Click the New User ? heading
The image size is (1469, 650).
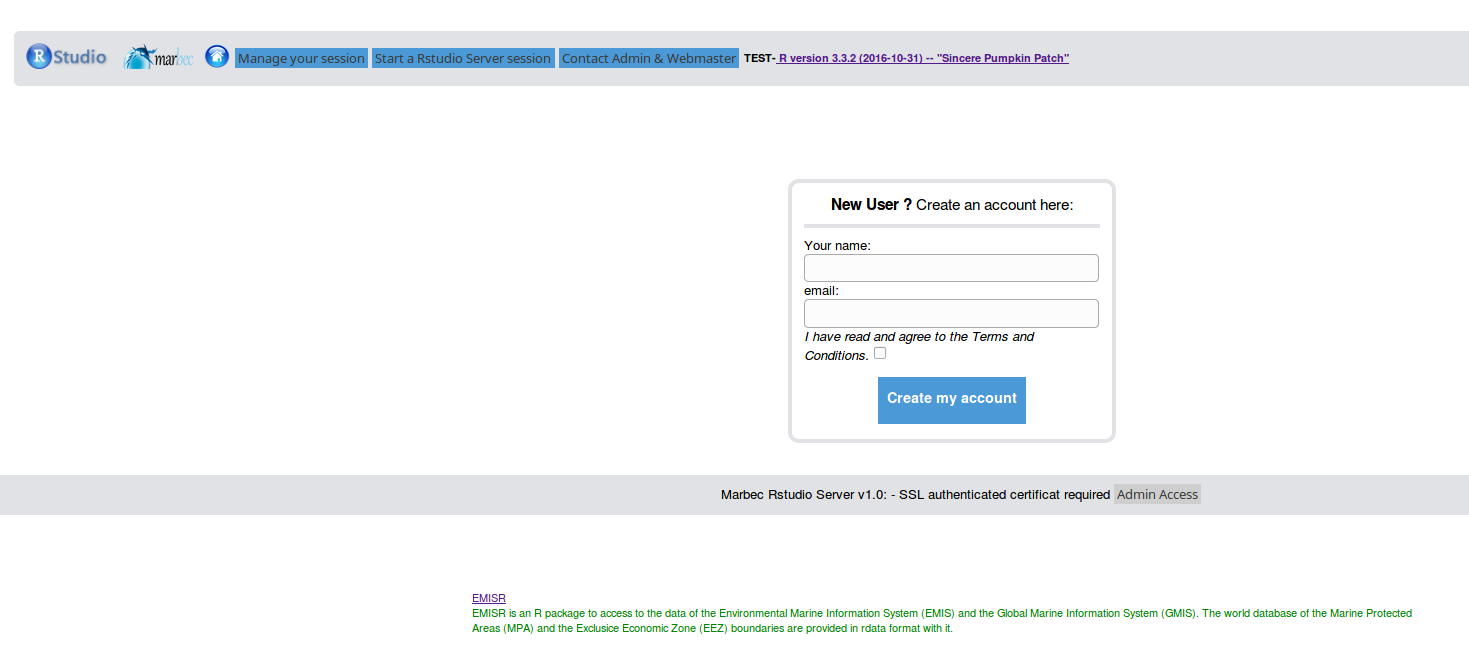tap(871, 205)
